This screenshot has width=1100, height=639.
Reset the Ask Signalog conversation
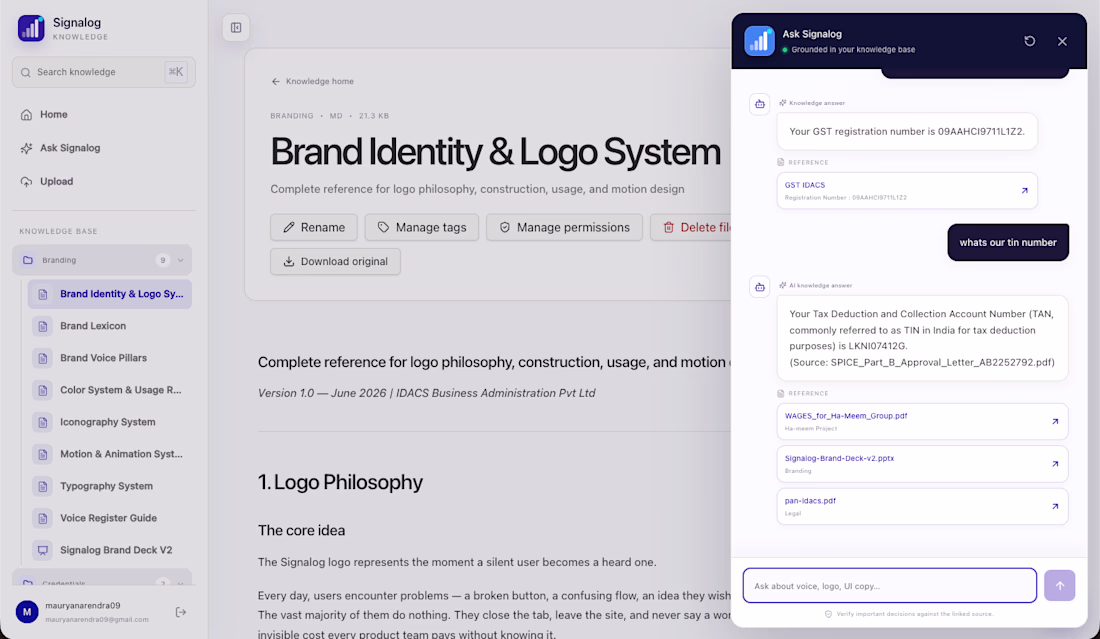coord(1029,41)
